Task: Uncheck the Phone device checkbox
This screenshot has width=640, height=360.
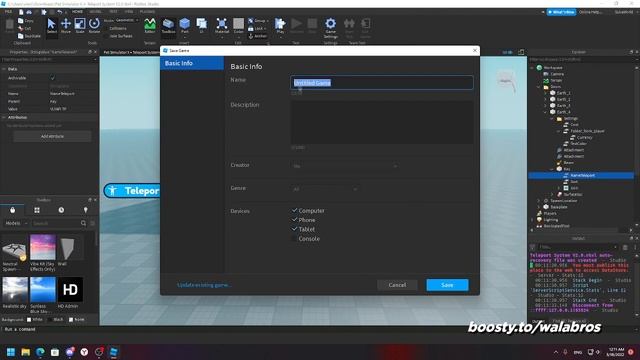Action: point(294,220)
